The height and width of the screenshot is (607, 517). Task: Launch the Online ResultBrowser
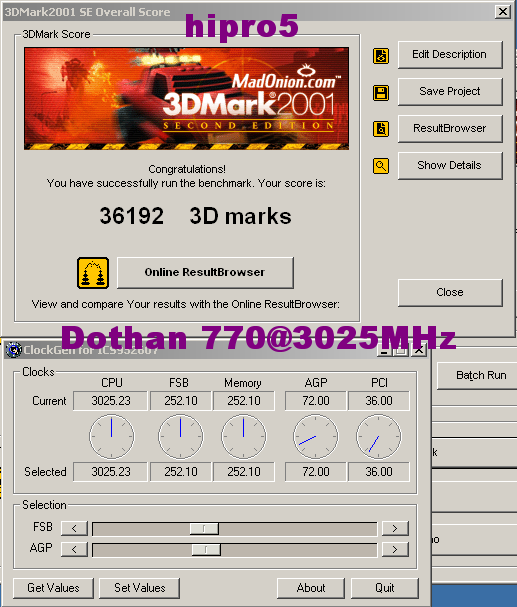point(205,273)
